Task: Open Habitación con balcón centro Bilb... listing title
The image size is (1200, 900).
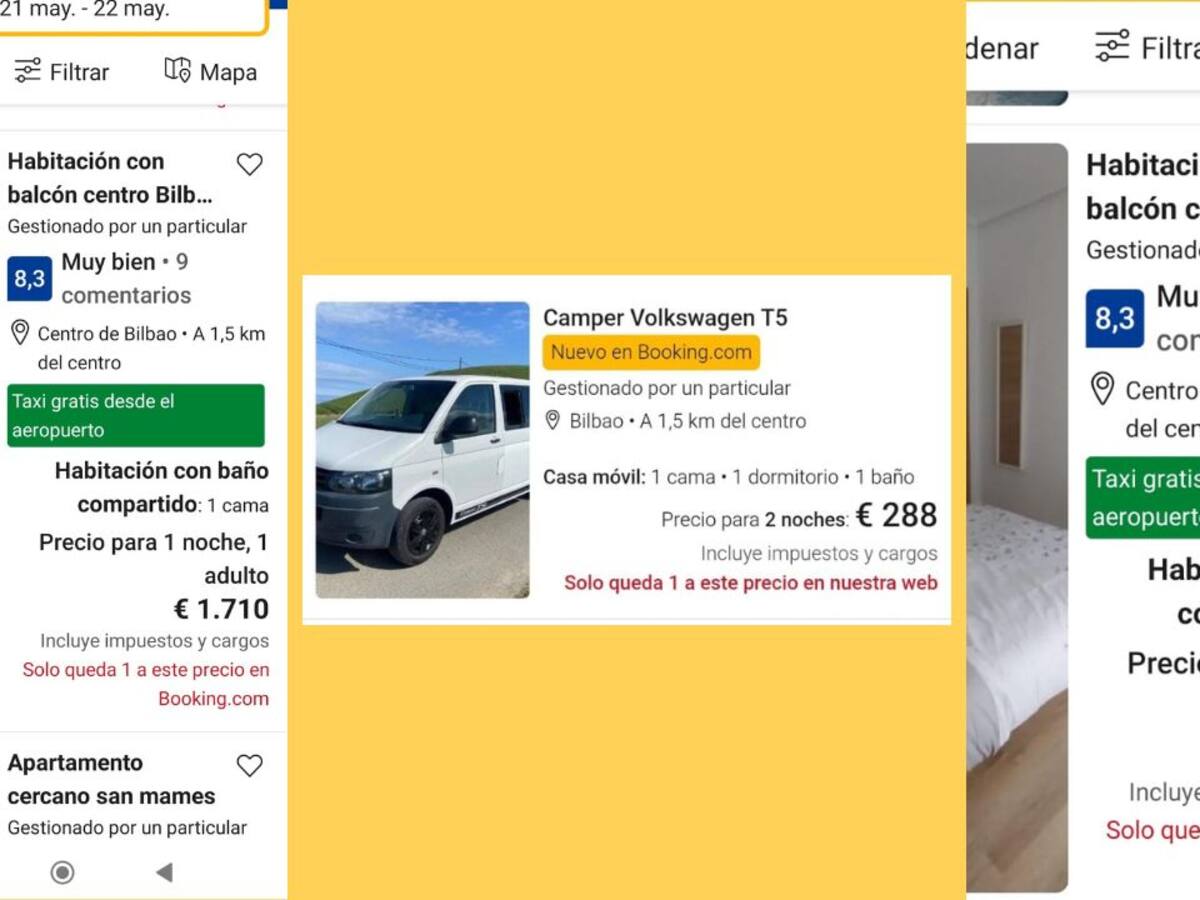Action: click(110, 178)
